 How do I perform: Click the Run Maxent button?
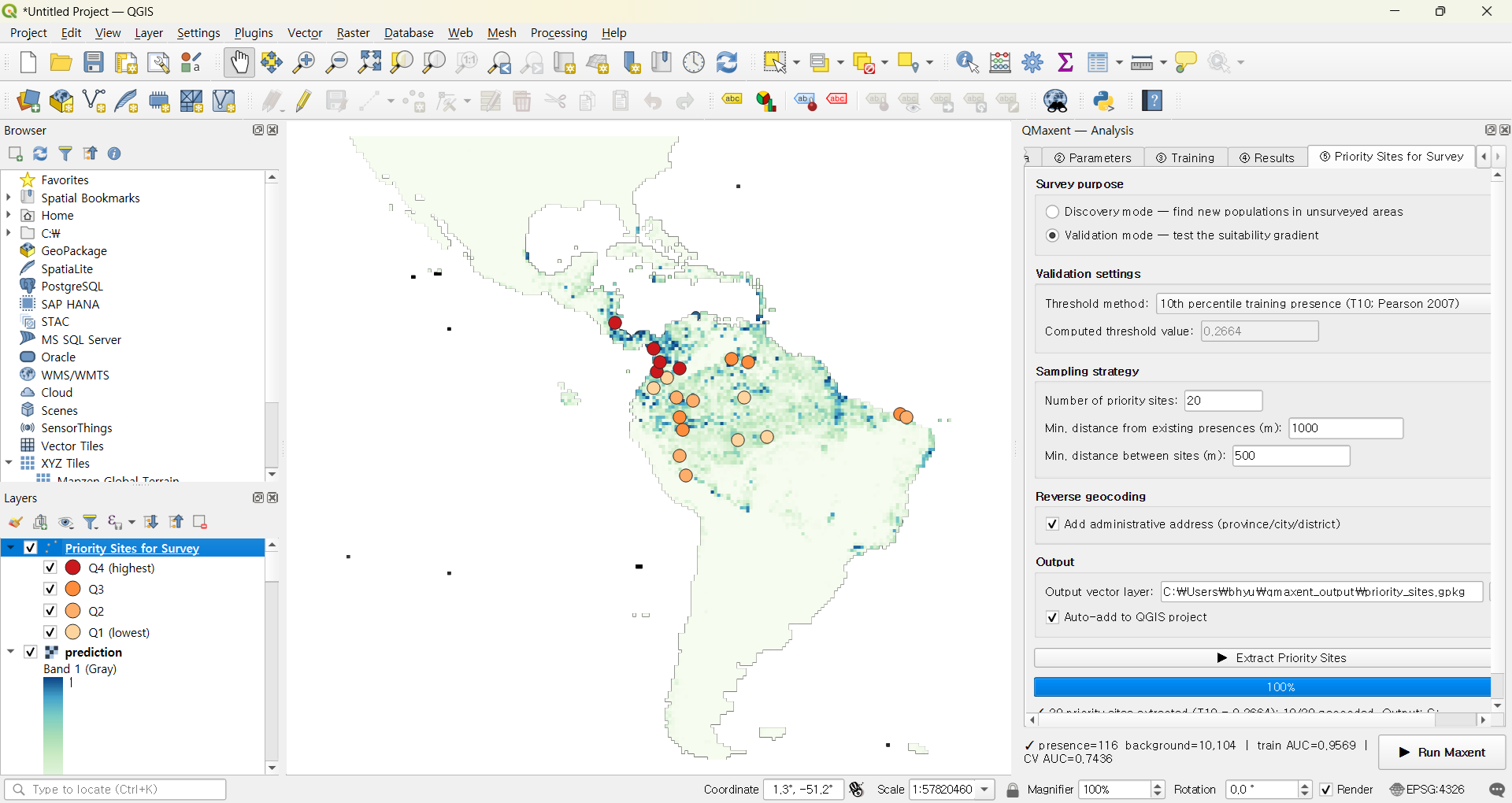pyautogui.click(x=1441, y=753)
